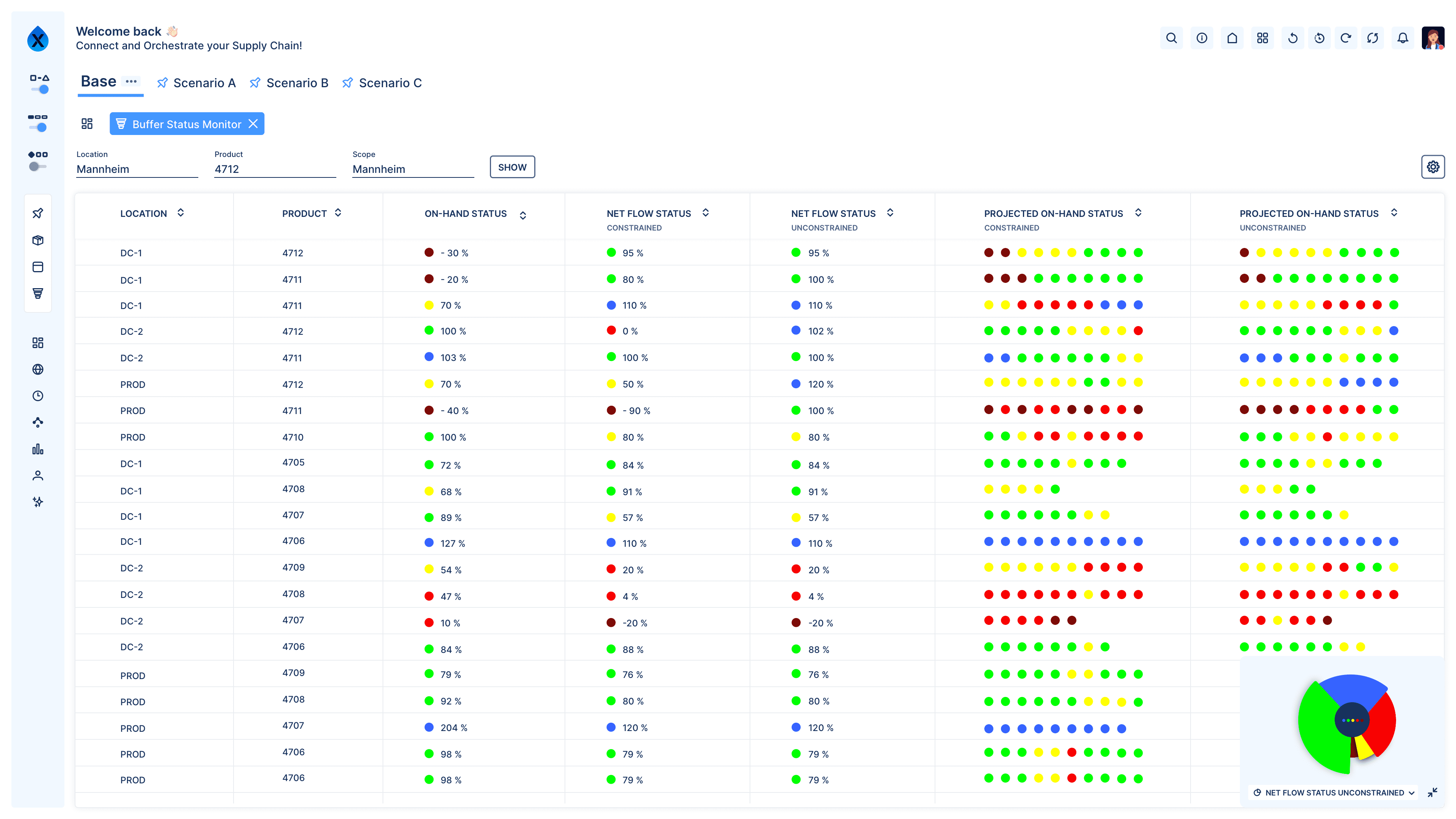The image size is (1456, 819).
Task: Open the notifications bell
Action: click(1402, 38)
